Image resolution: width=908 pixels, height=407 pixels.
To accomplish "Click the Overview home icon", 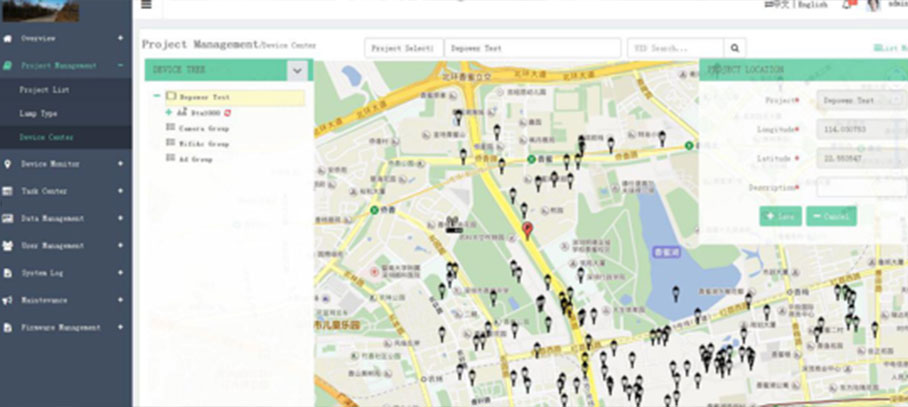I will tap(8, 39).
